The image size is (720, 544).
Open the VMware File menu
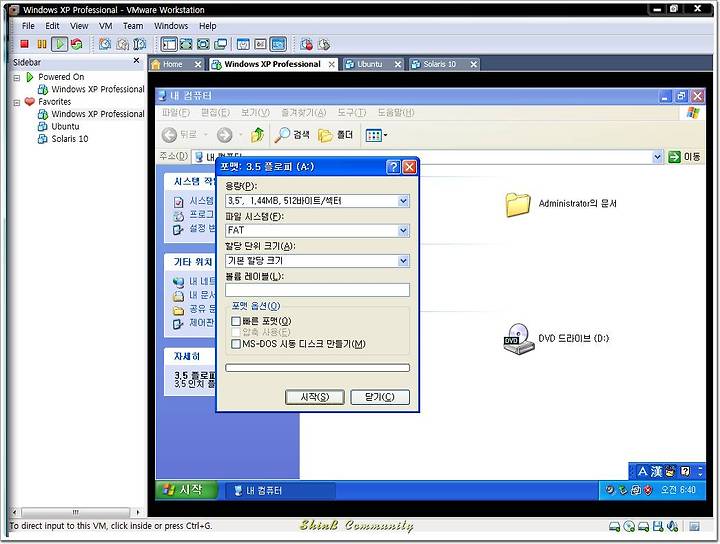point(28,26)
